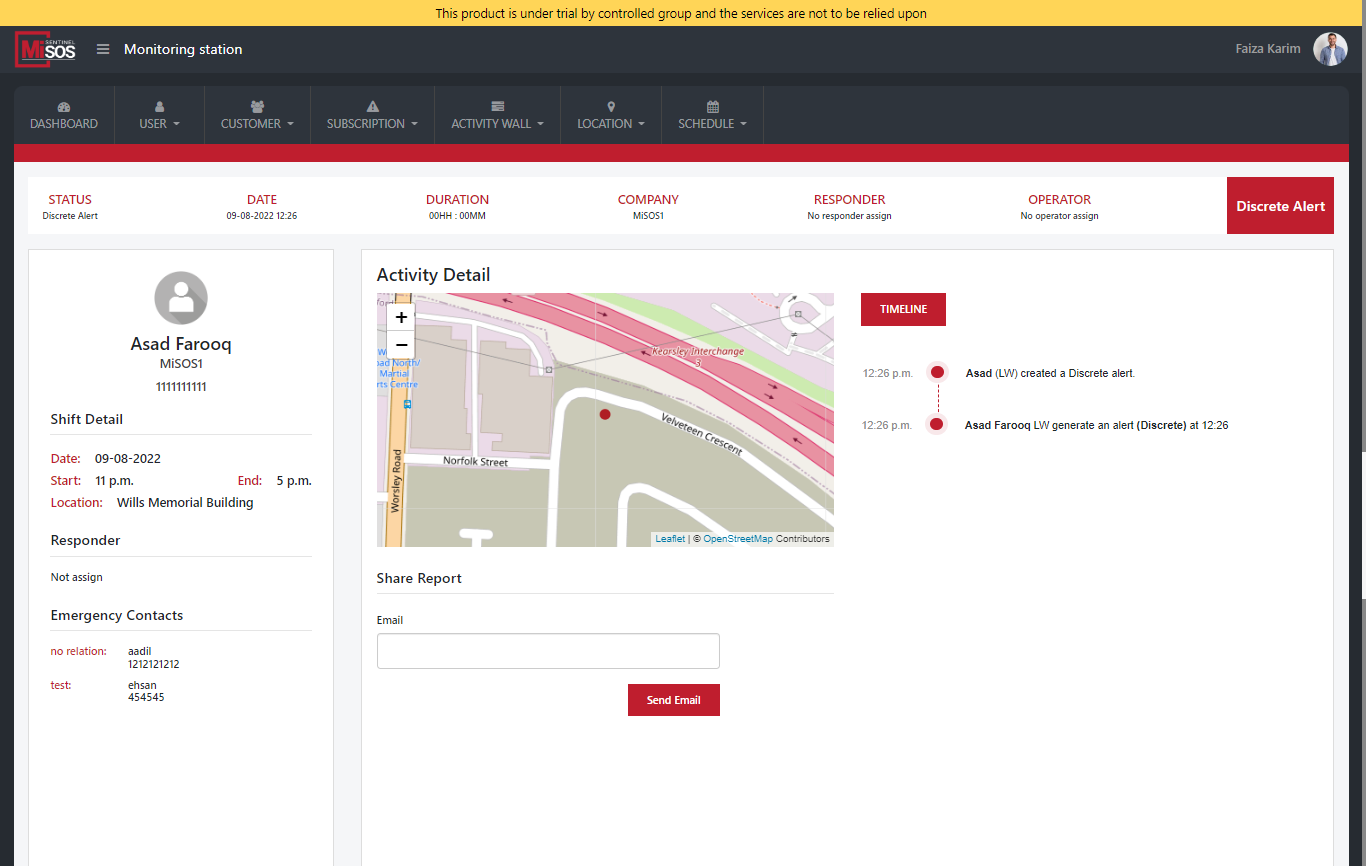Expand the Customer dropdown menu
1368x866 pixels.
coord(257,124)
